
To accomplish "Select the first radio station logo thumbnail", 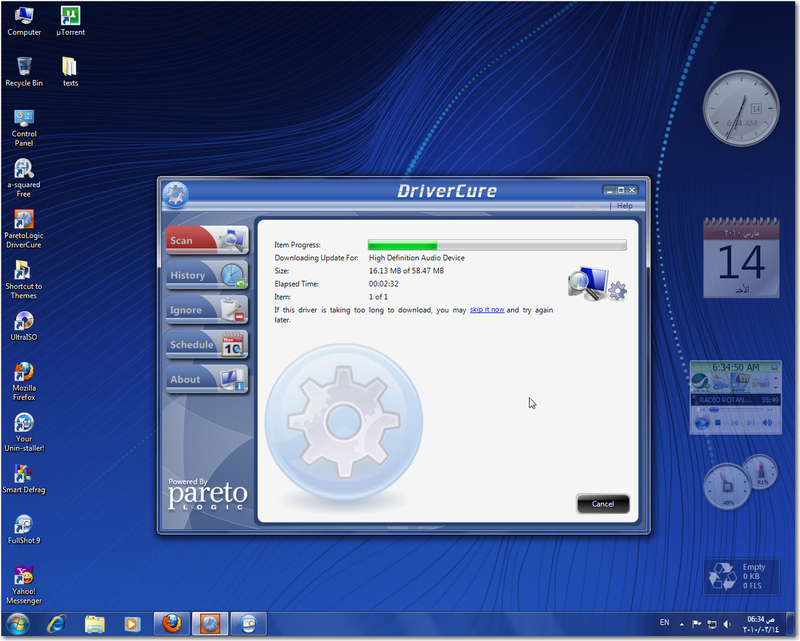I will pos(701,381).
